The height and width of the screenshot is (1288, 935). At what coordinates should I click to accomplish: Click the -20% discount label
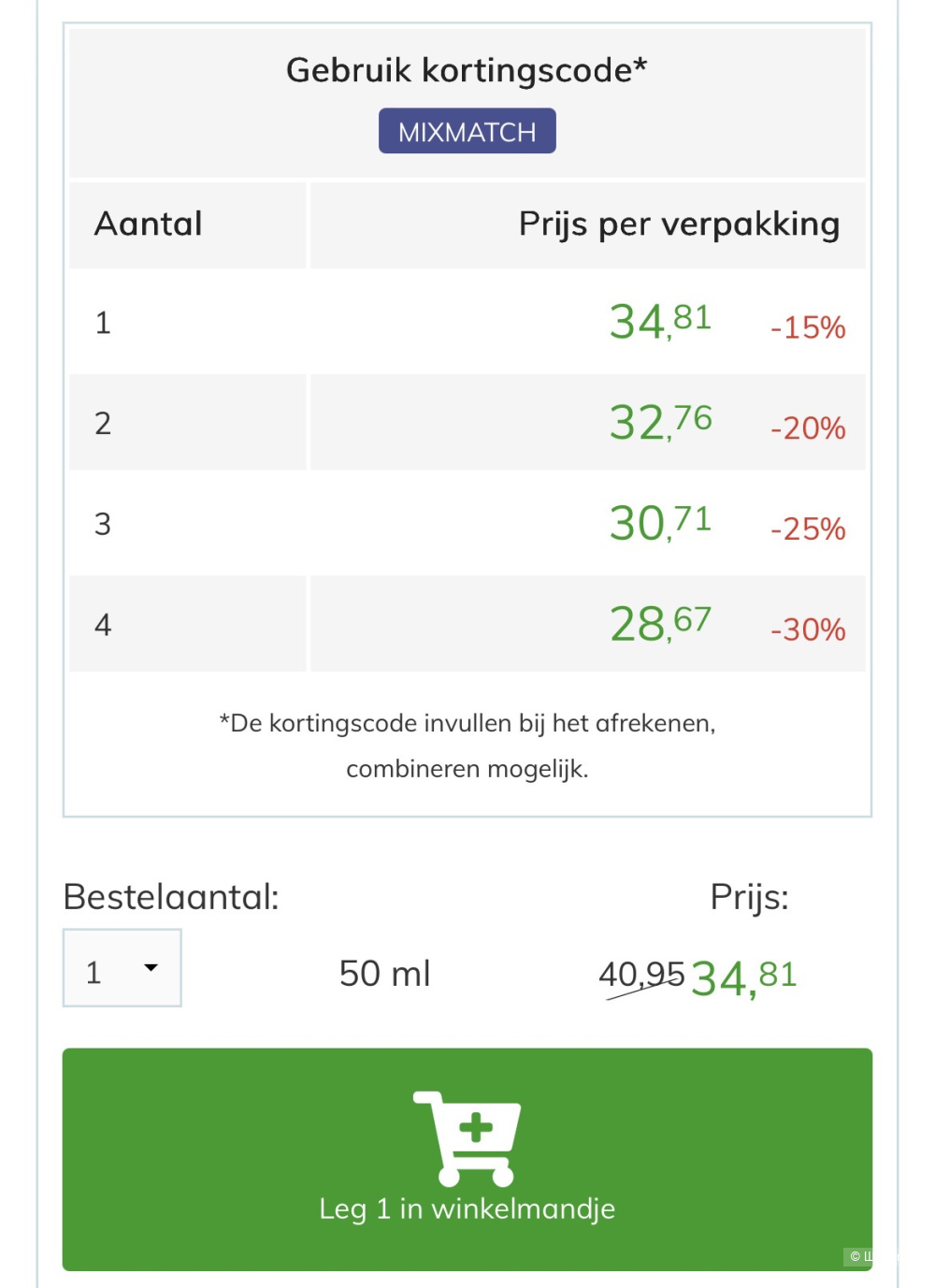pyautogui.click(x=808, y=428)
